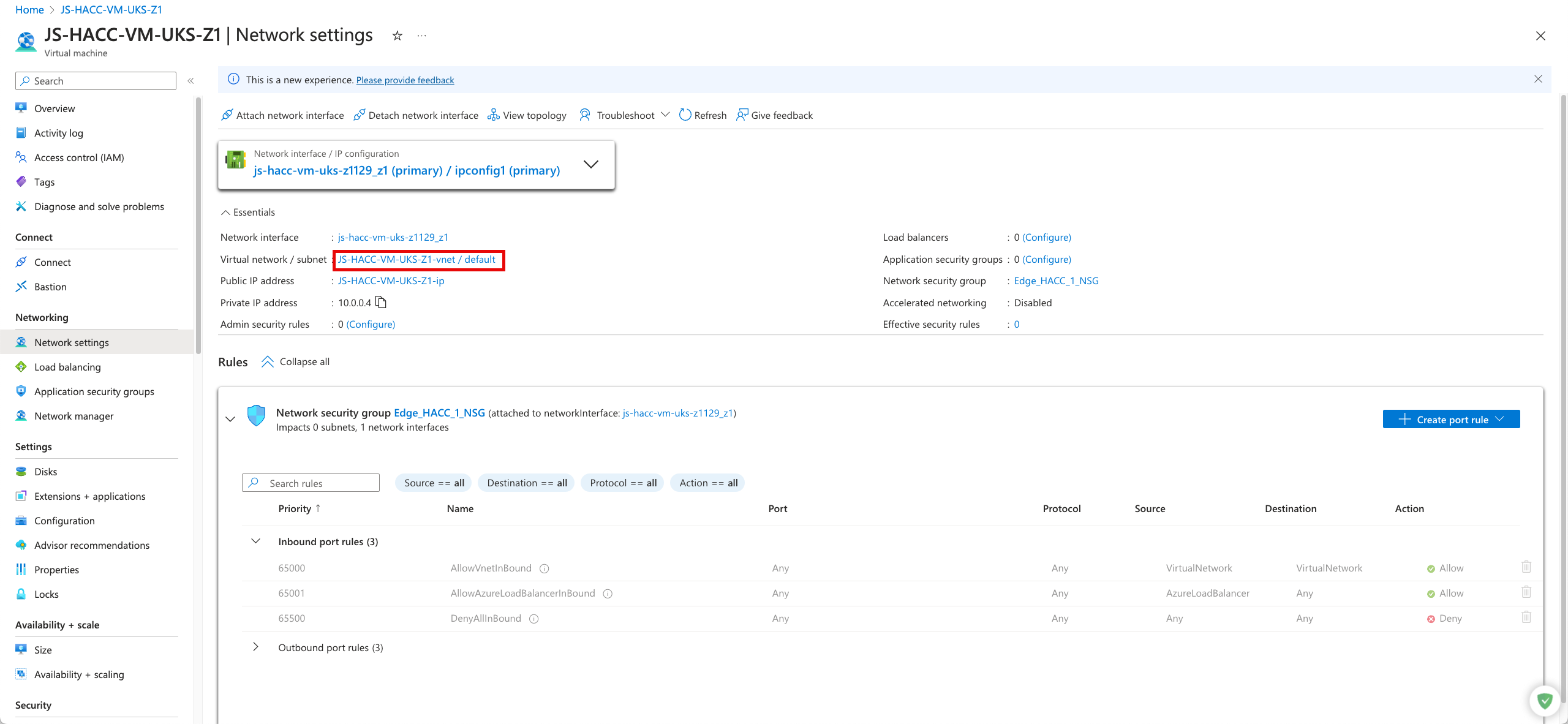Click Give feedback in the toolbar
This screenshot has height=724, width=1568.
pyautogui.click(x=774, y=115)
